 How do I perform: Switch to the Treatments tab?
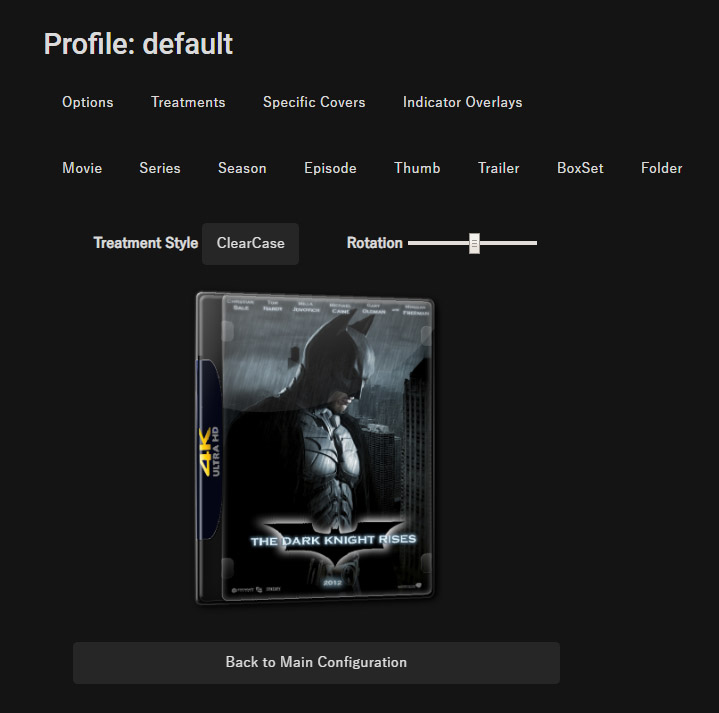pos(188,102)
